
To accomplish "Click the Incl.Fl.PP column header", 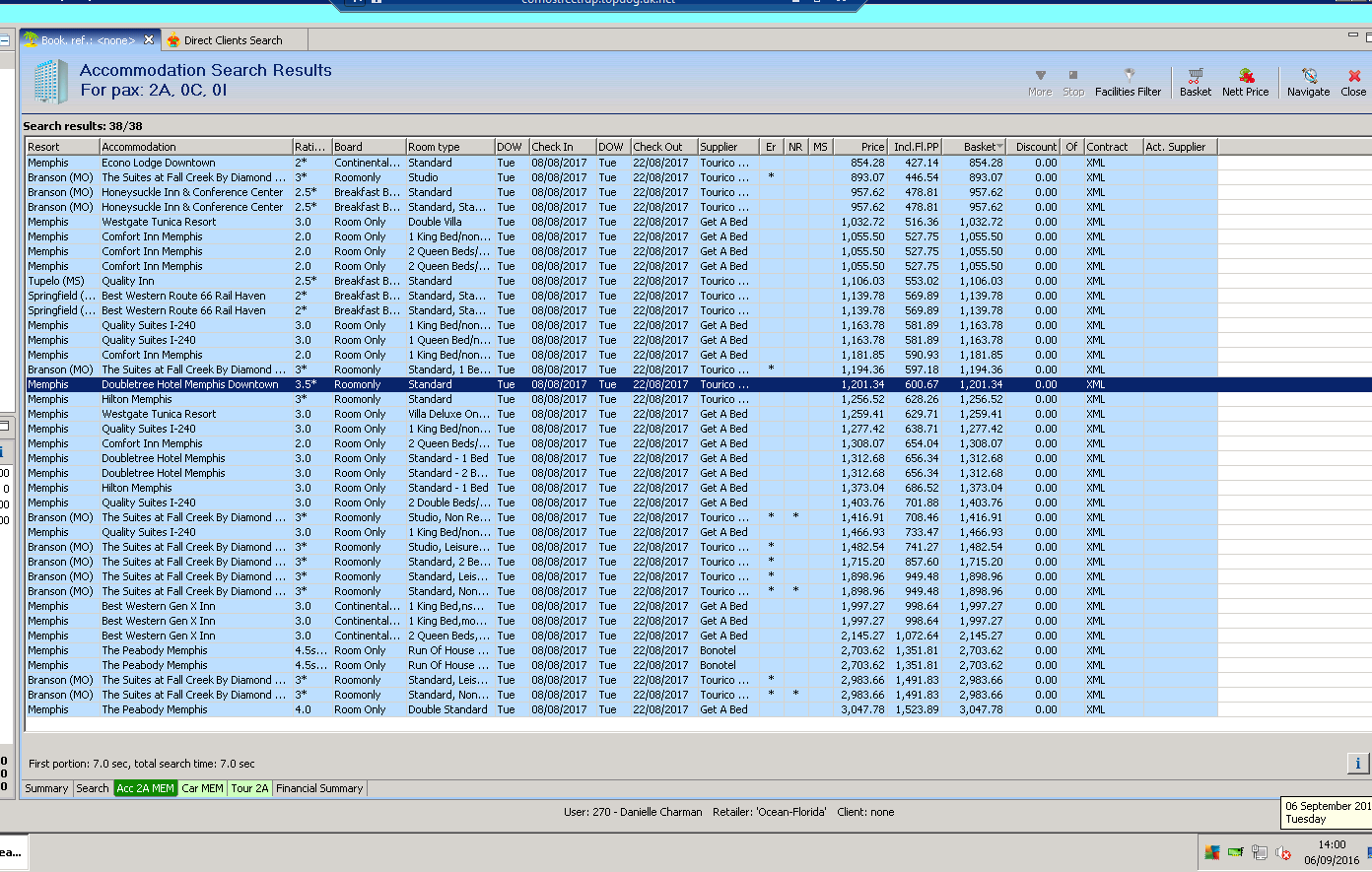I will [x=915, y=147].
